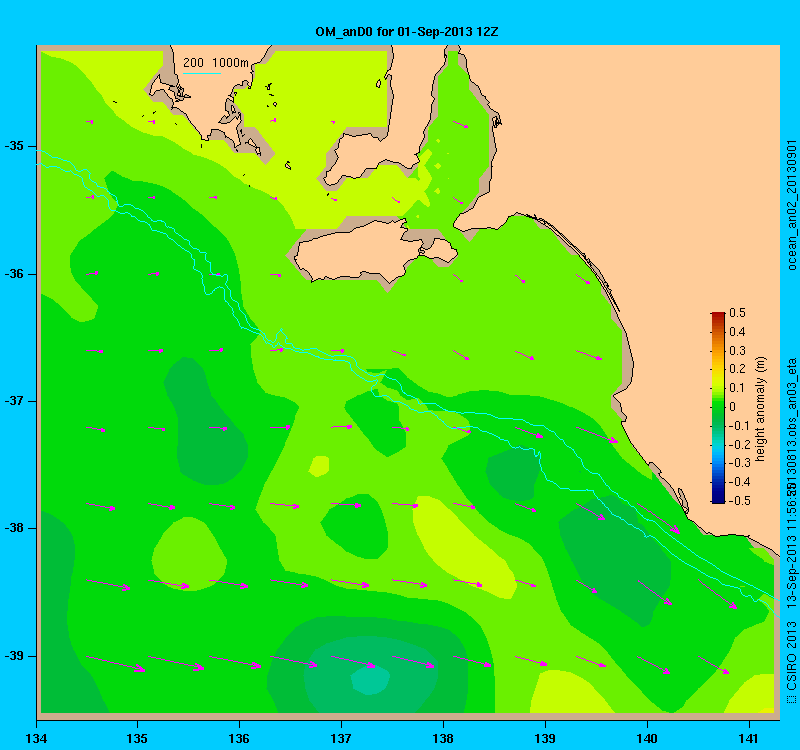Pick the 0.4 colorbar tick value

click(x=737, y=332)
